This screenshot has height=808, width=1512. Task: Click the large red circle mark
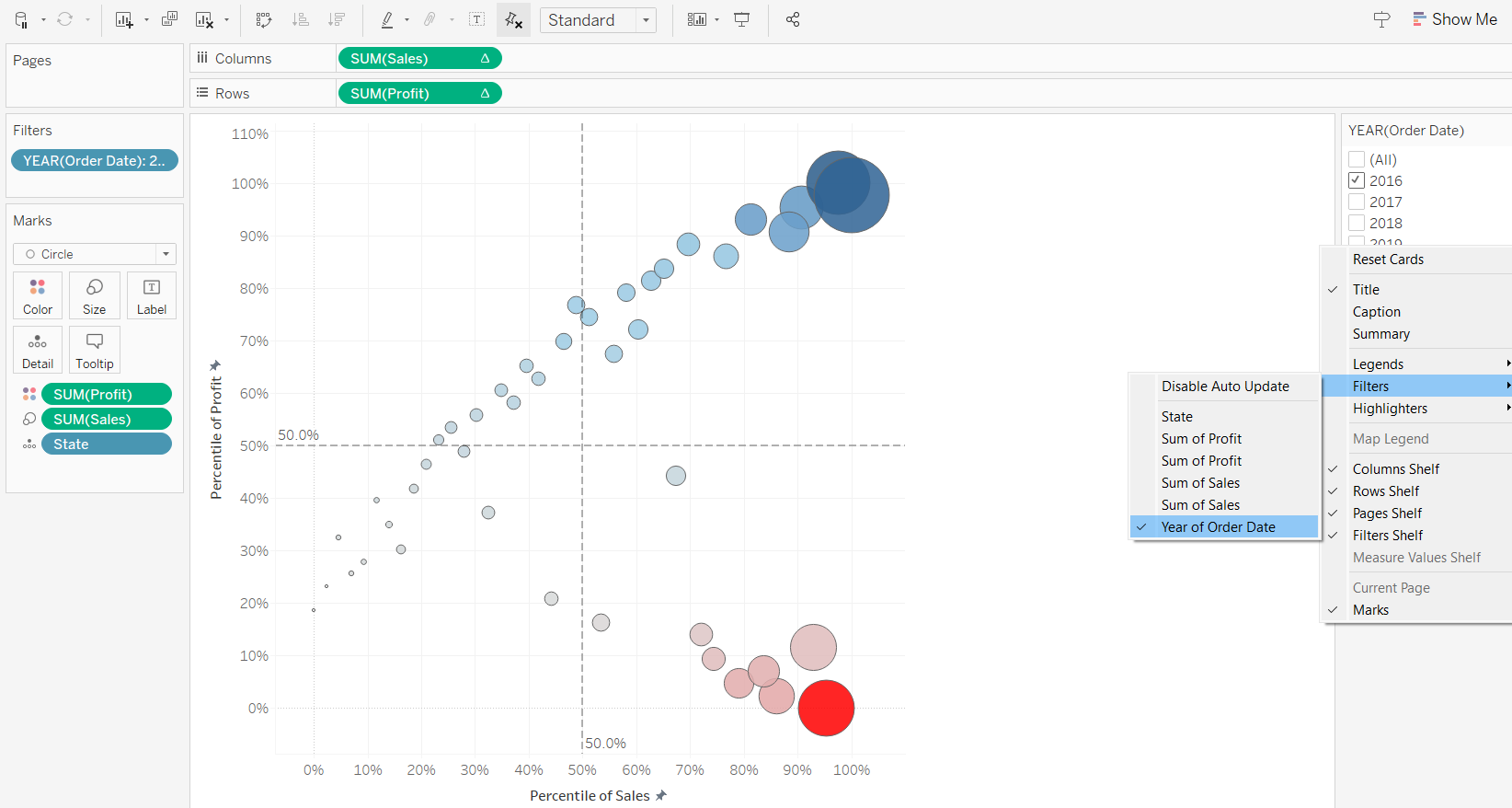pyautogui.click(x=826, y=708)
